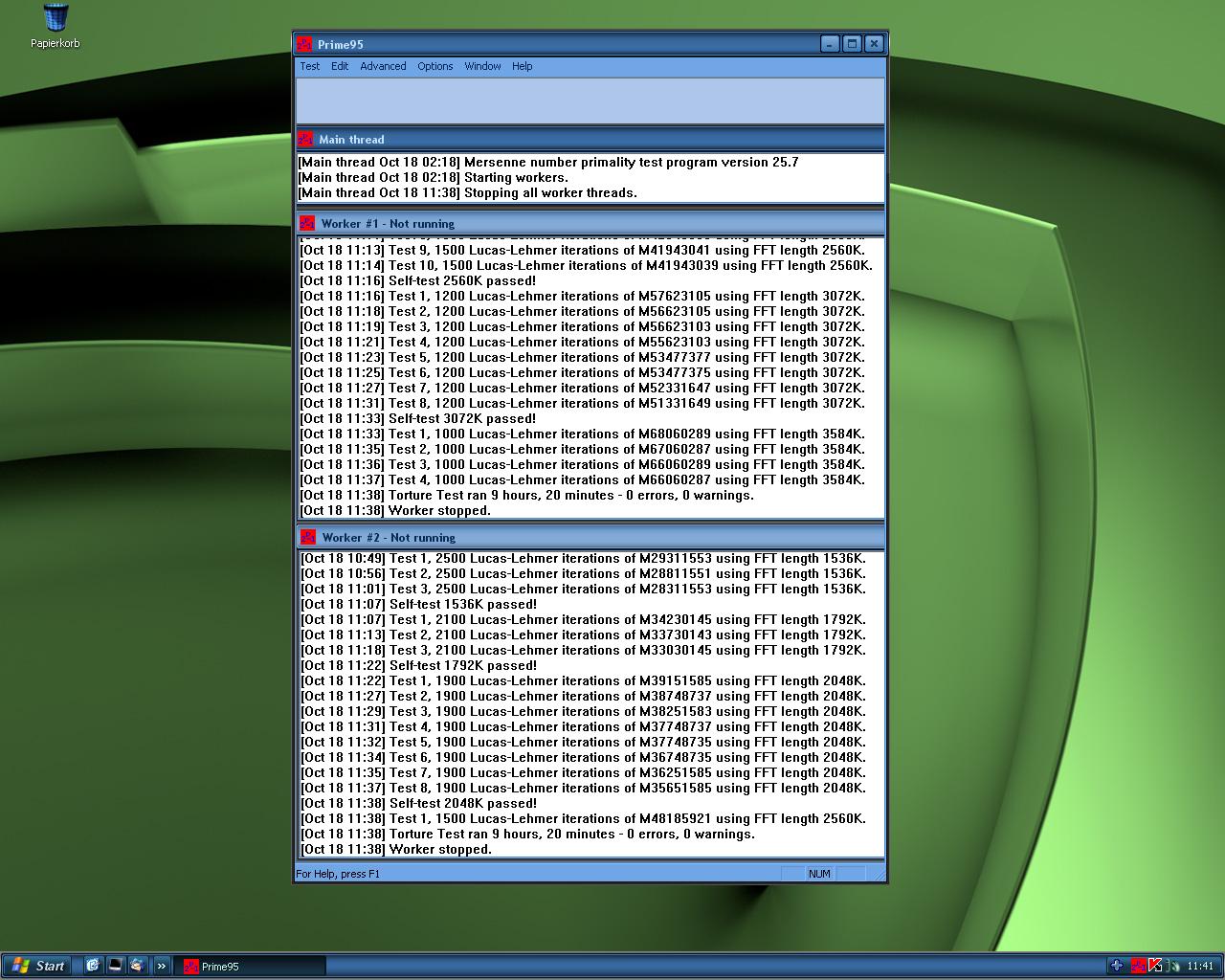Select the 'Worker #1 - Not running' title

click(388, 223)
